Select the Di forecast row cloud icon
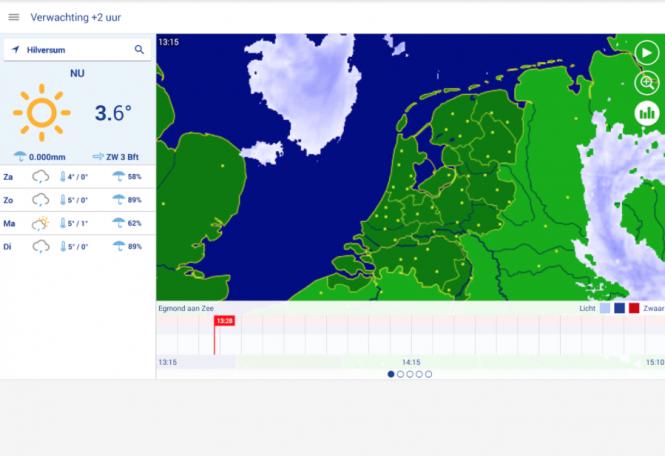665x456 pixels. (x=41, y=246)
